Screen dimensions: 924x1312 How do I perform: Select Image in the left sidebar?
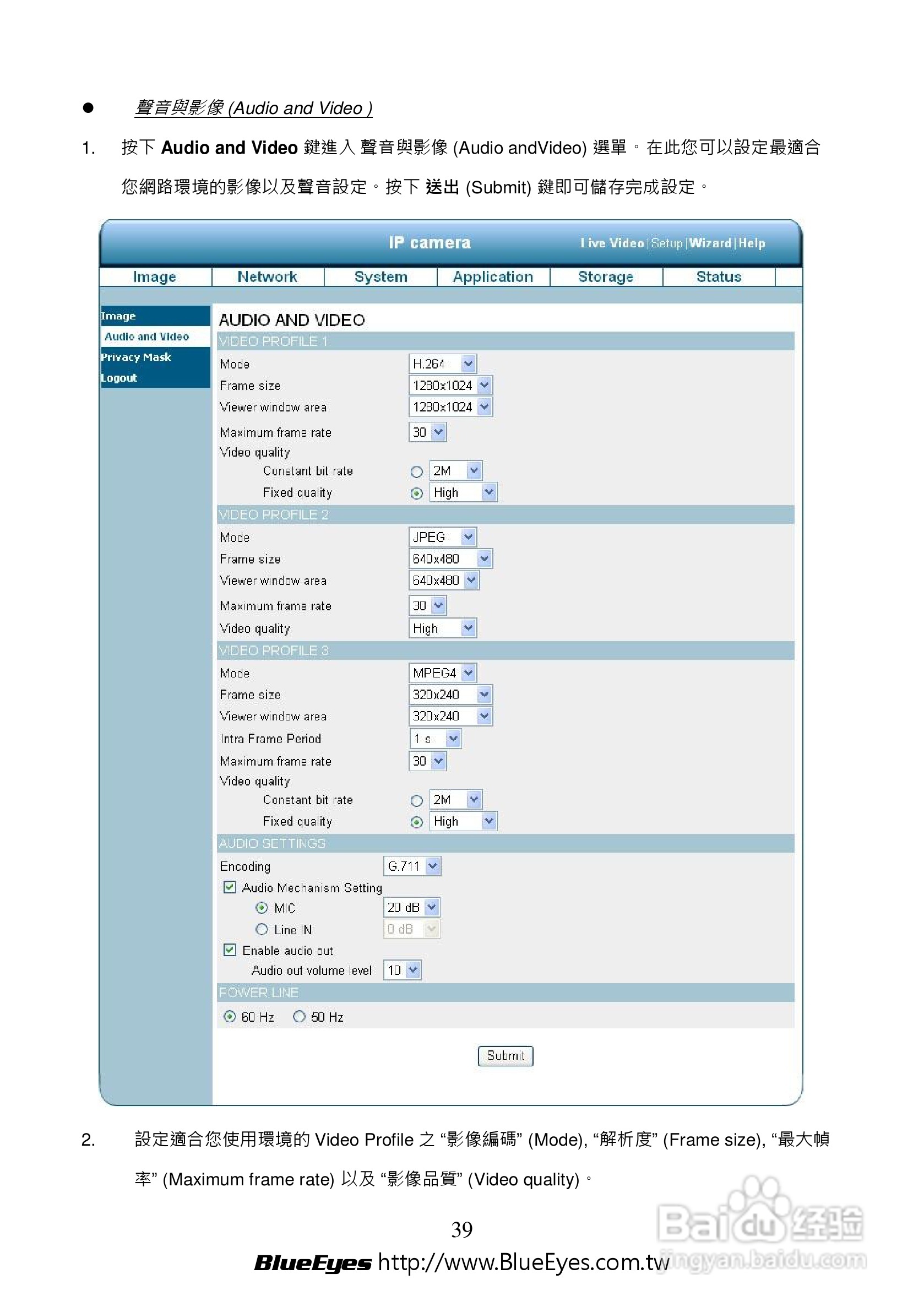pos(155,316)
